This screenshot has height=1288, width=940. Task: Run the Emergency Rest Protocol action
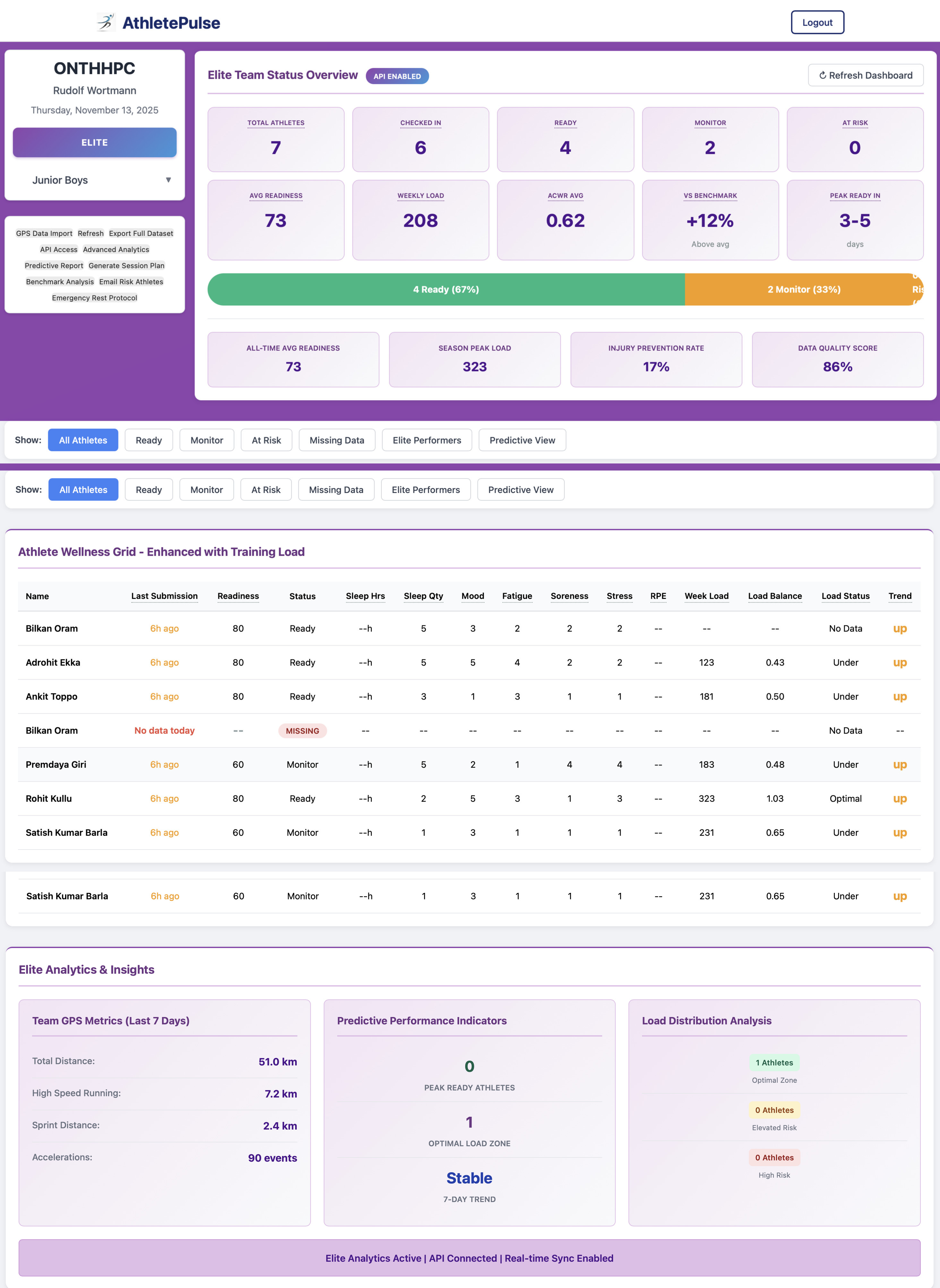point(94,298)
